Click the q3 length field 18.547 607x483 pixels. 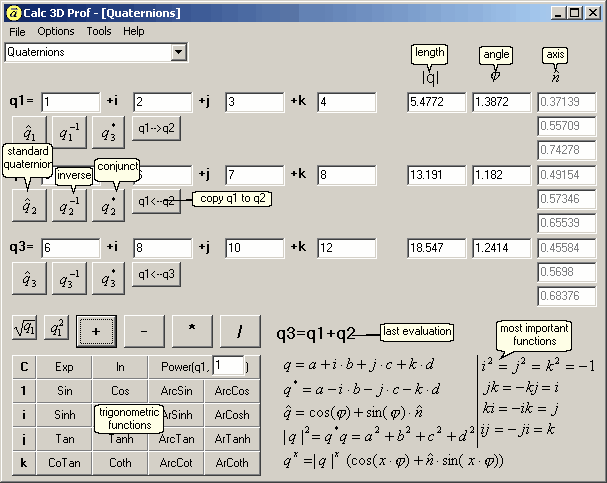pos(437,248)
